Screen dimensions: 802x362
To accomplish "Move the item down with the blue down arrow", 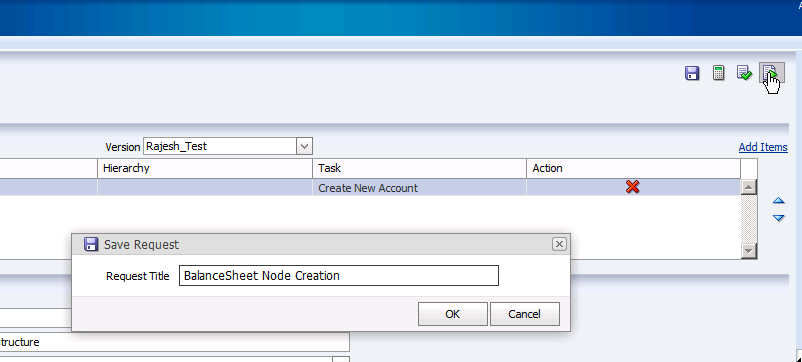I will [x=778, y=218].
